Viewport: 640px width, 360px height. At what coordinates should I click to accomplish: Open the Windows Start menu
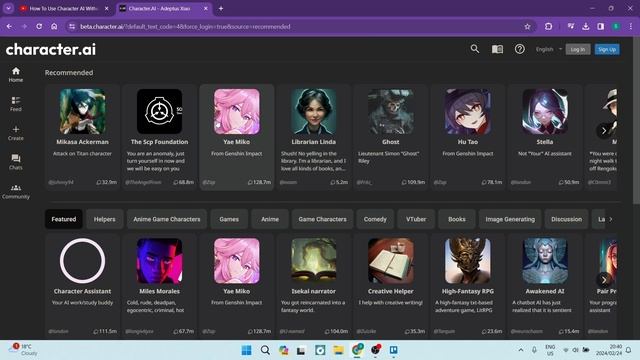click(x=247, y=350)
